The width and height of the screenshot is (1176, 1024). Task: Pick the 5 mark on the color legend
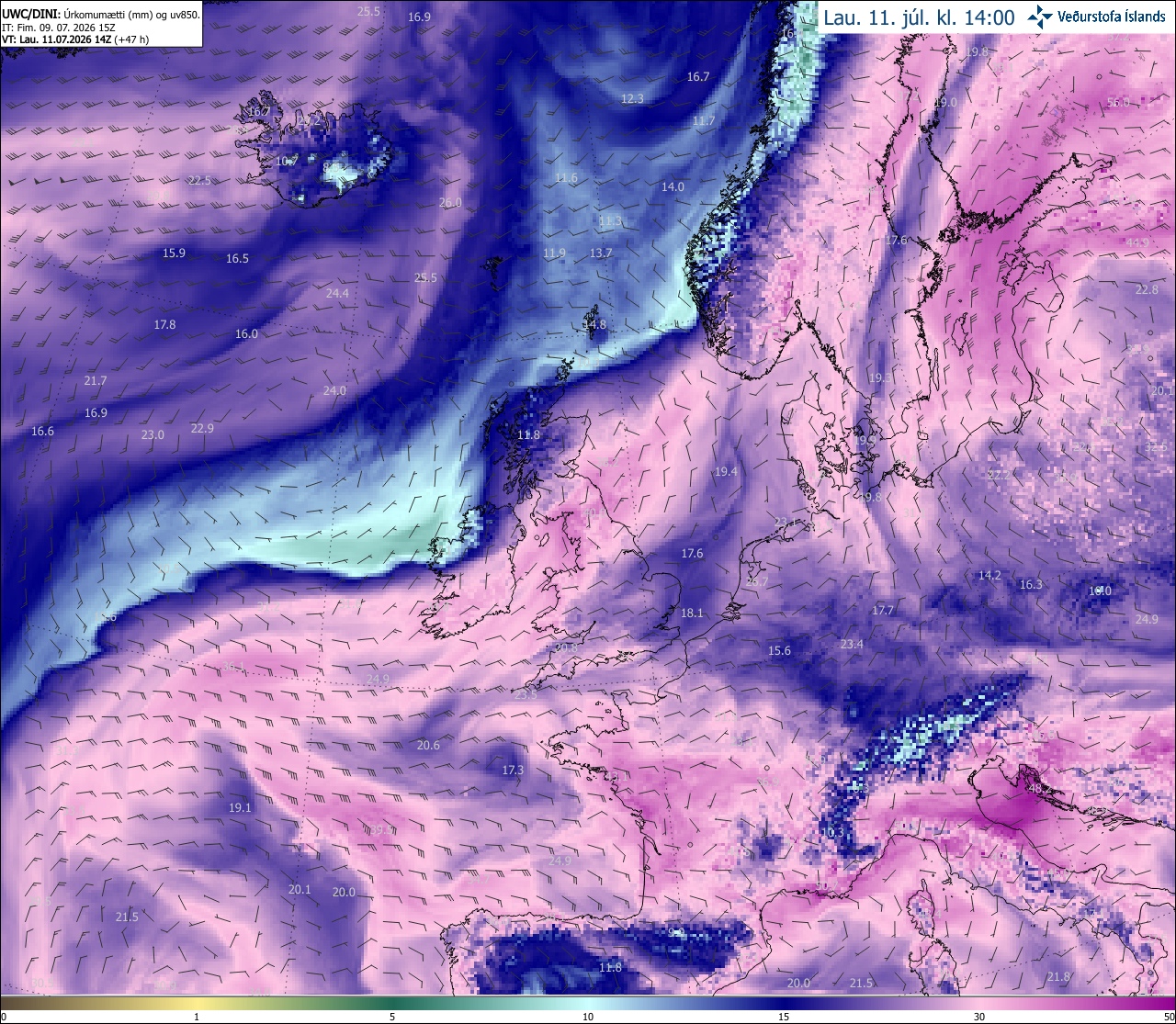pos(392,1017)
